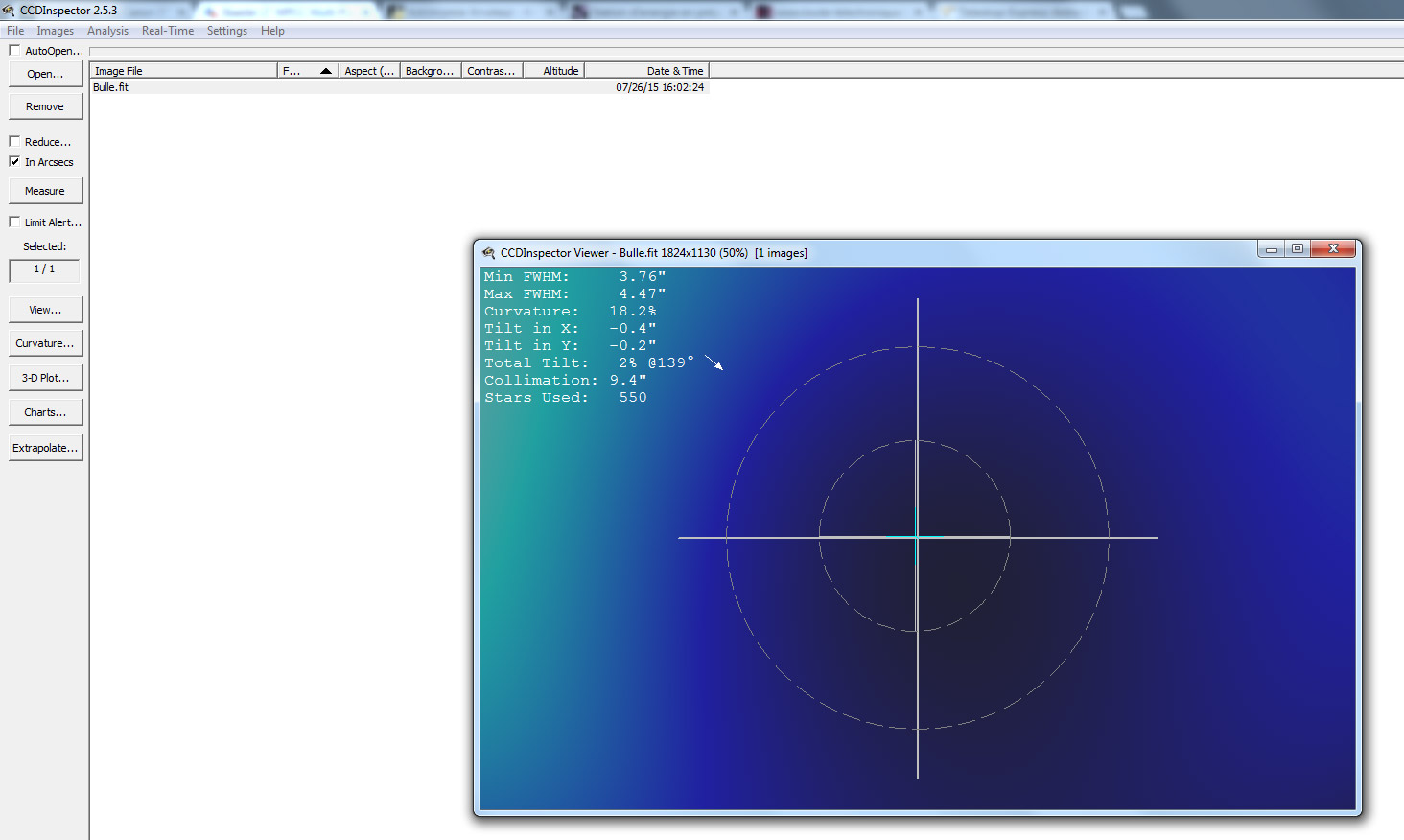Minimize the CCDInspector Viewer window
This screenshot has width=1404, height=840.
pos(1272,248)
